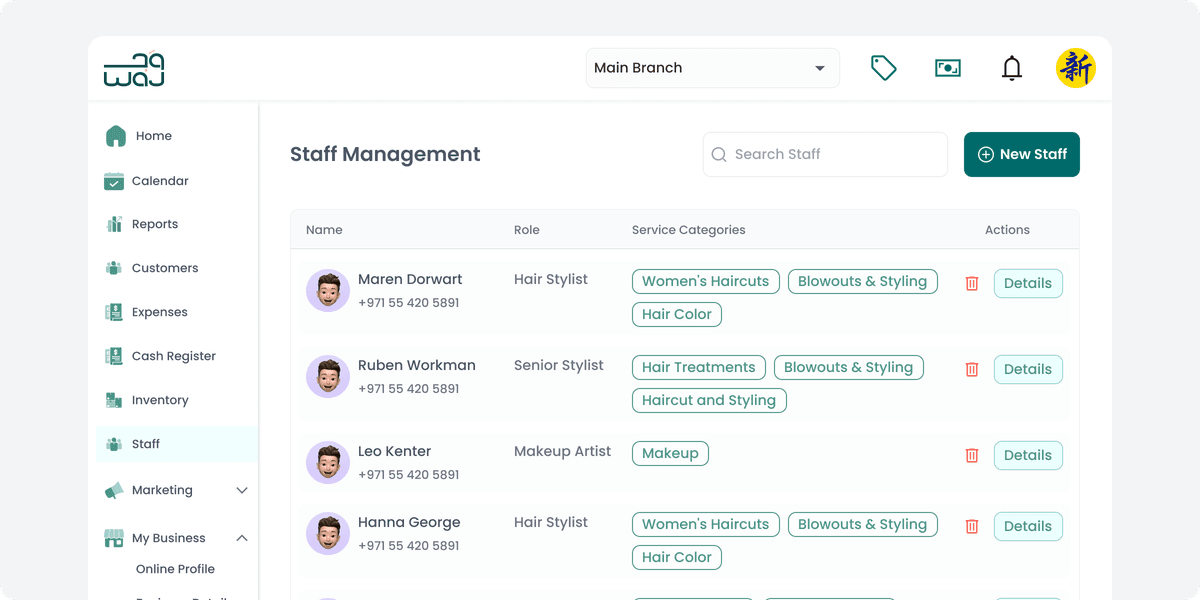Collapse the My Business sidebar section
This screenshot has width=1200, height=600.
tap(241, 538)
